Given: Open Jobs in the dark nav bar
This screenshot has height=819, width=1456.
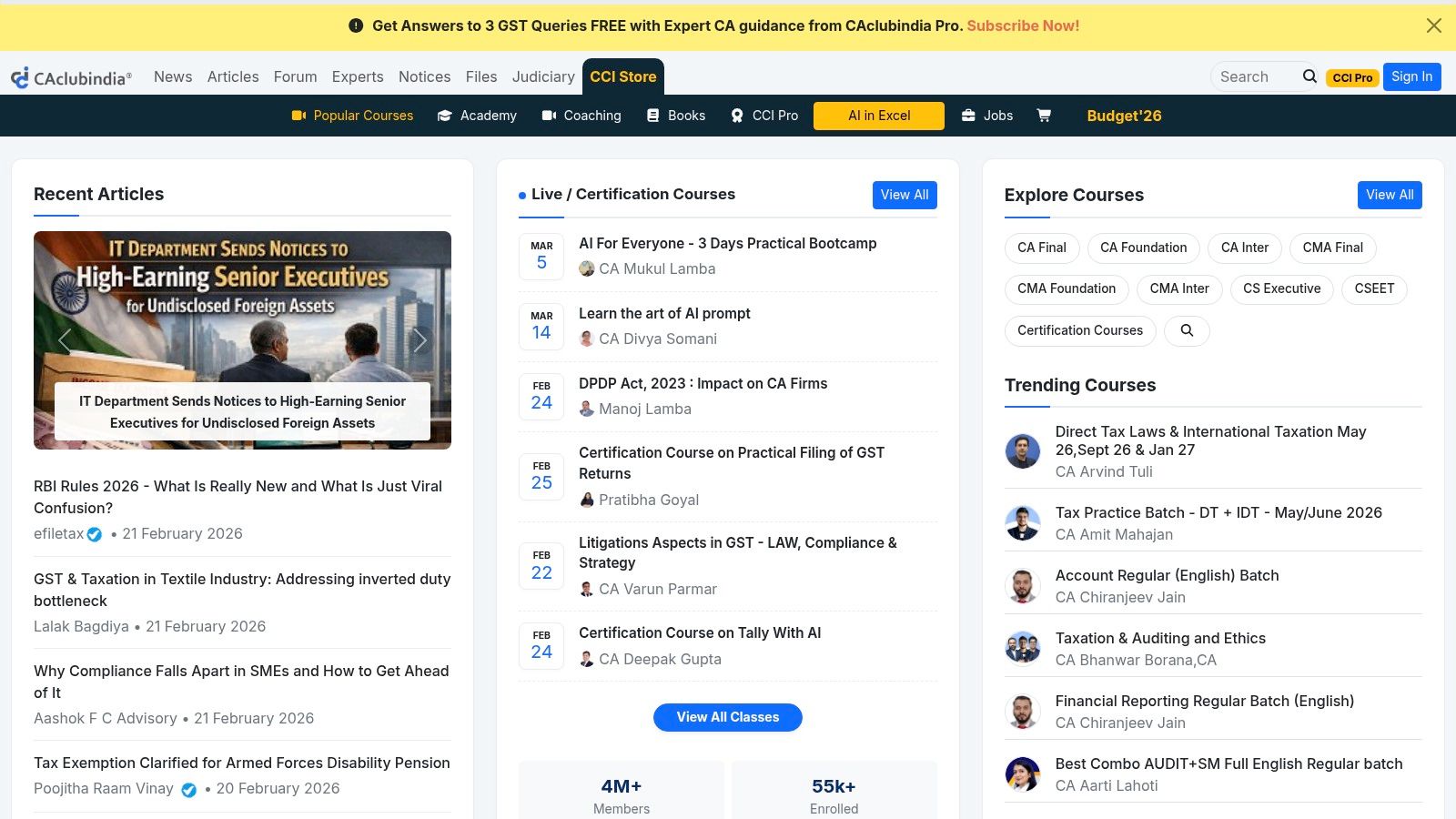Looking at the screenshot, I should coord(987,116).
